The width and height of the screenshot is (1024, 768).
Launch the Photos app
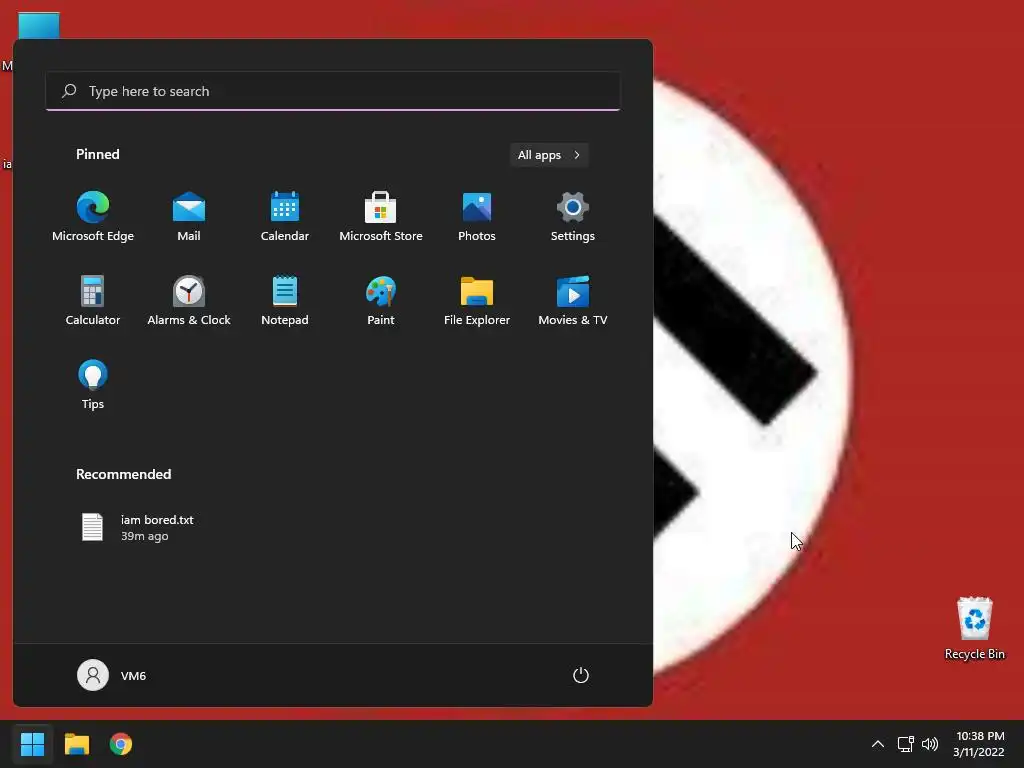(477, 217)
